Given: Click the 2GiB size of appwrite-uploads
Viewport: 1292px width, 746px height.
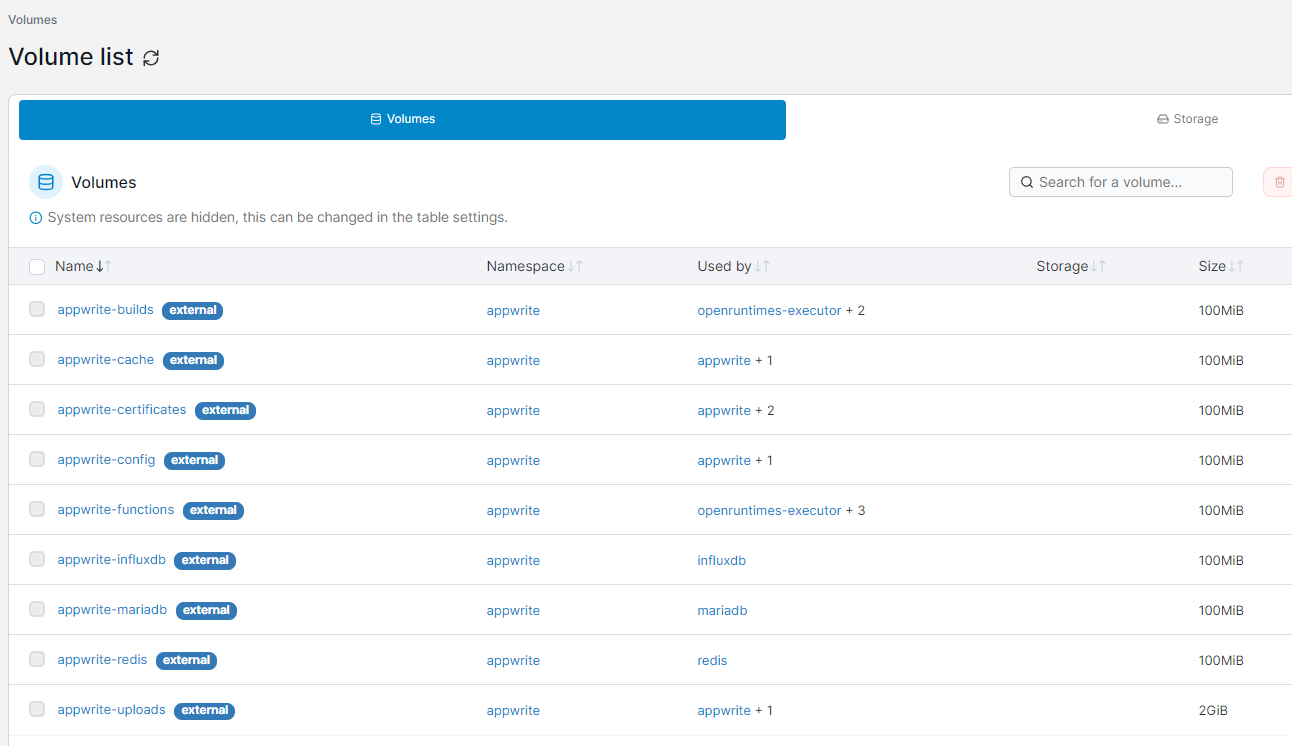Looking at the screenshot, I should [x=1213, y=711].
